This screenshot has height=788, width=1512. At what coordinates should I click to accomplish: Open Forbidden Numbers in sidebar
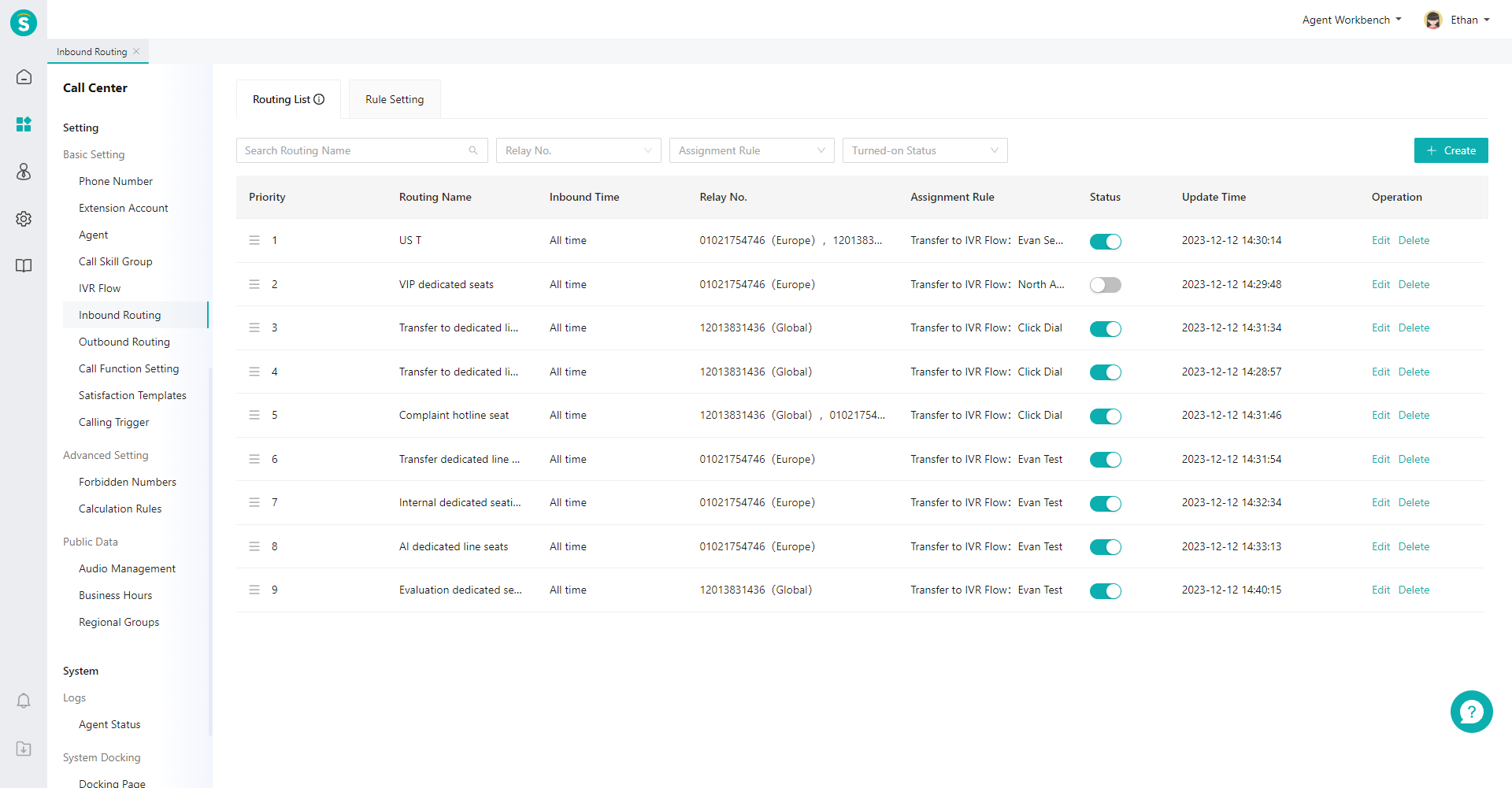click(128, 482)
